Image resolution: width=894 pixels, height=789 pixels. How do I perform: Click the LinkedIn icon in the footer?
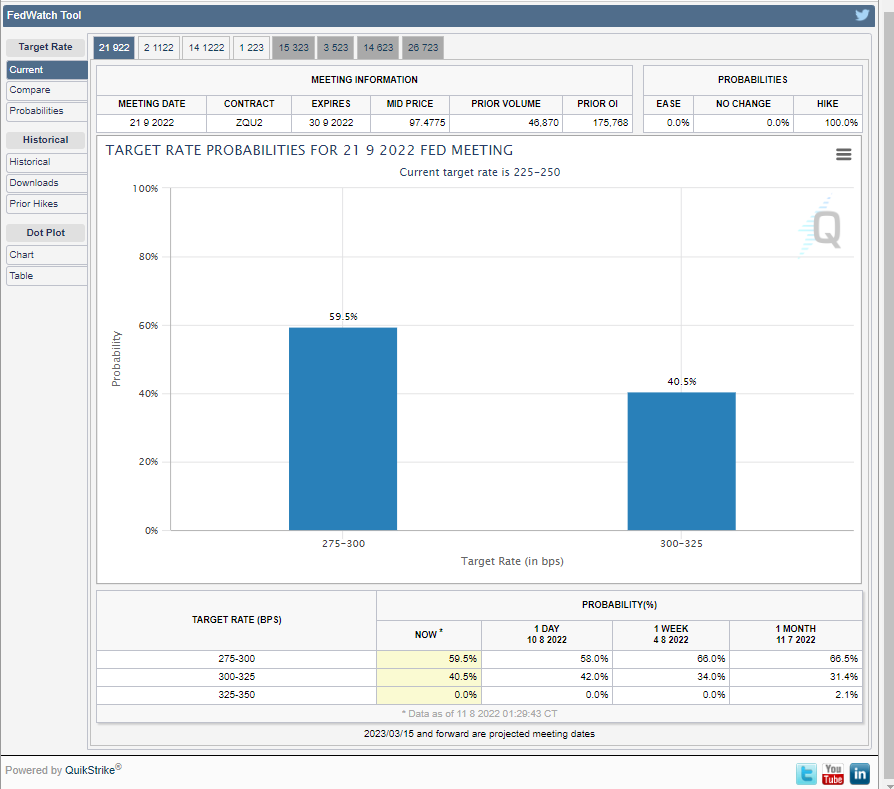859,773
